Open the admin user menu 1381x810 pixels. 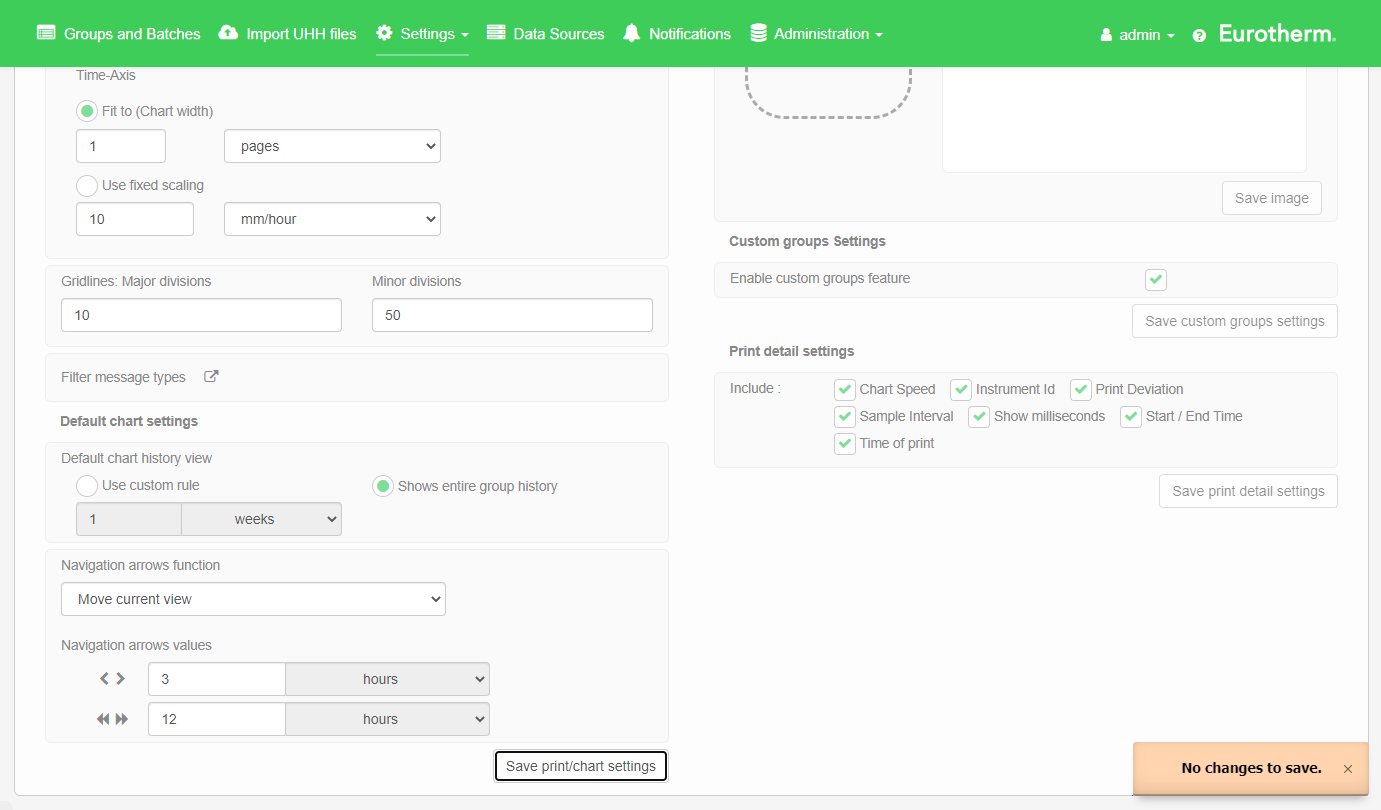1137,35
